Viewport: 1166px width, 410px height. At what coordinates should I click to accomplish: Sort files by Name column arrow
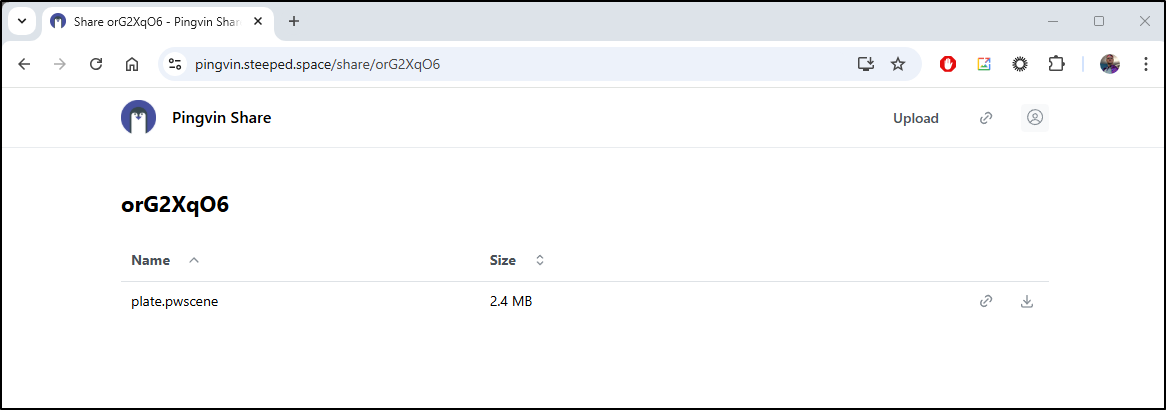tap(194, 260)
